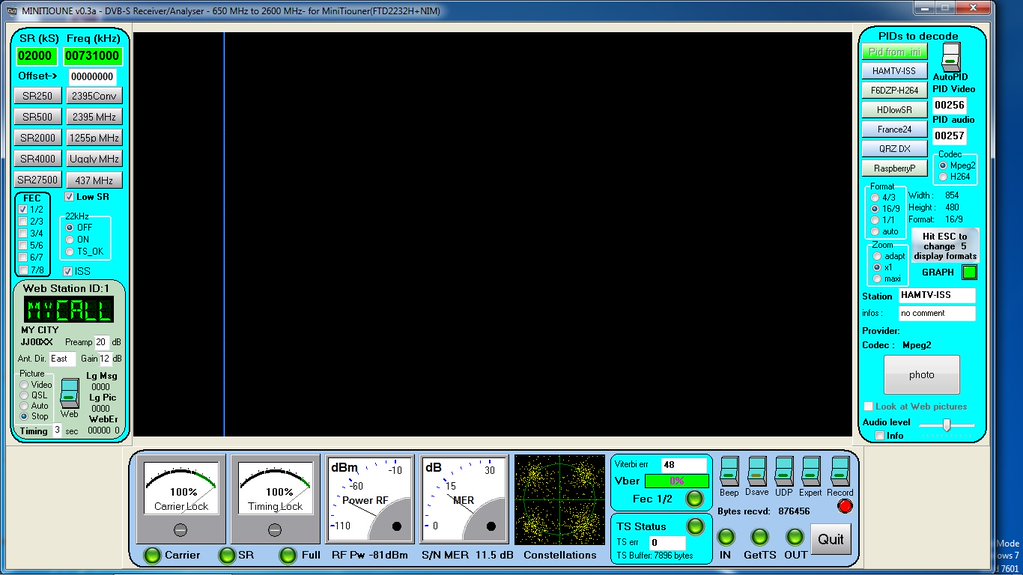Uncheck the Low SR checkbox
Screen dimensions: 1023x575
coord(69,197)
